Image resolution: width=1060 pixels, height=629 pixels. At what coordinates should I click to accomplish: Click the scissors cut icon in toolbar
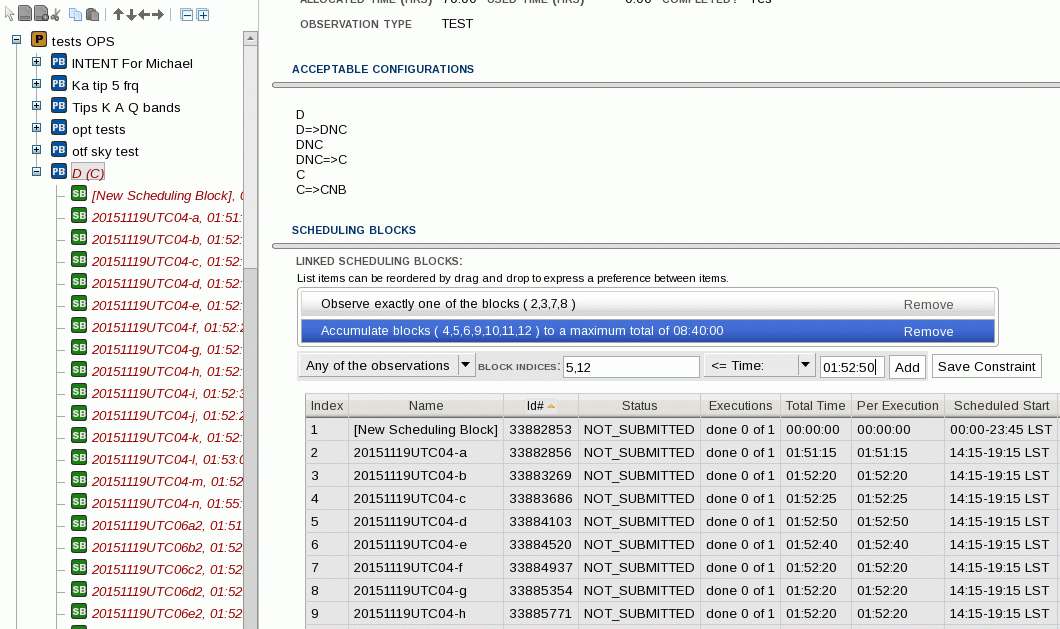[x=55, y=14]
